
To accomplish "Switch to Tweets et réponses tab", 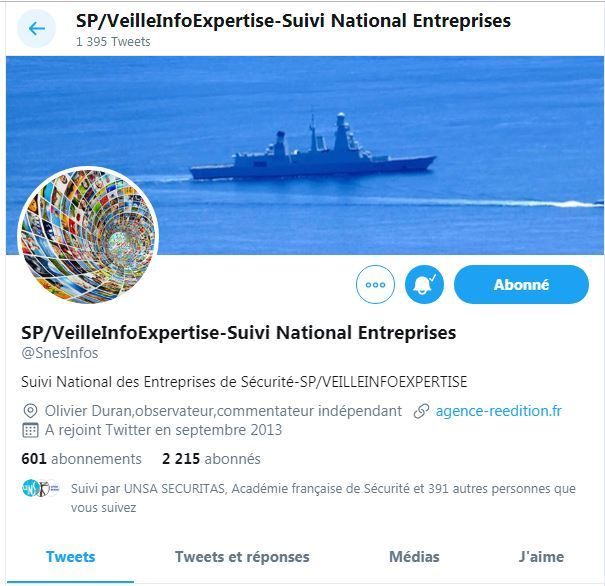I will click(x=242, y=557).
